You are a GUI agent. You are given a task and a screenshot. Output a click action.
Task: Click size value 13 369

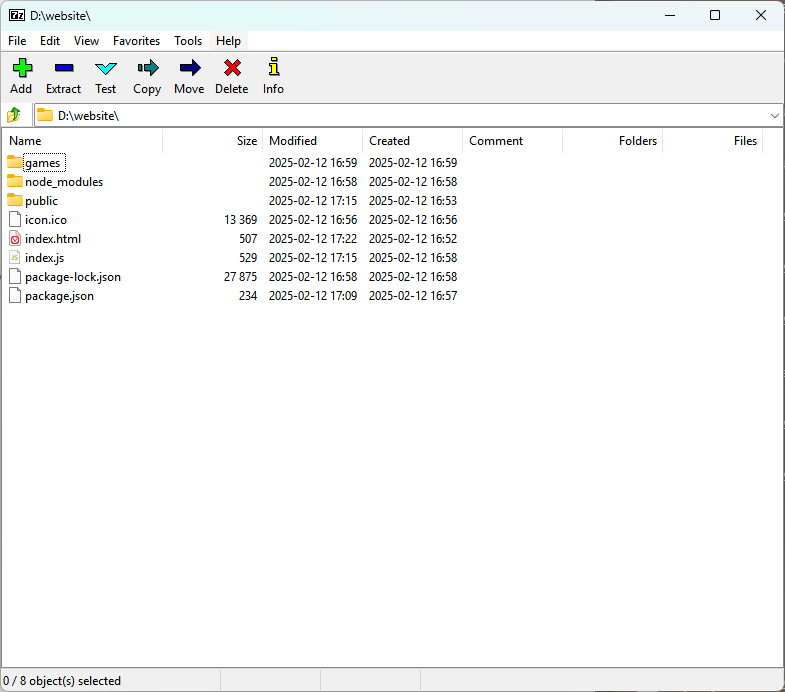click(x=241, y=220)
